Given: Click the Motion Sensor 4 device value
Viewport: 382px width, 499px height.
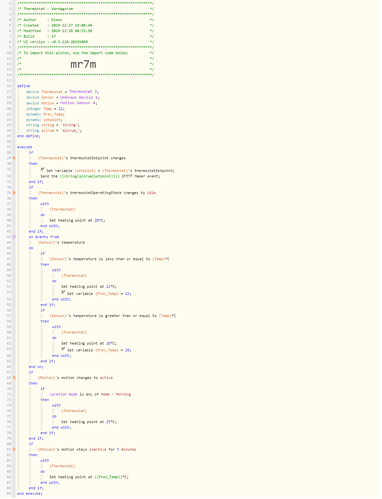Looking at the screenshot, I should [79, 103].
